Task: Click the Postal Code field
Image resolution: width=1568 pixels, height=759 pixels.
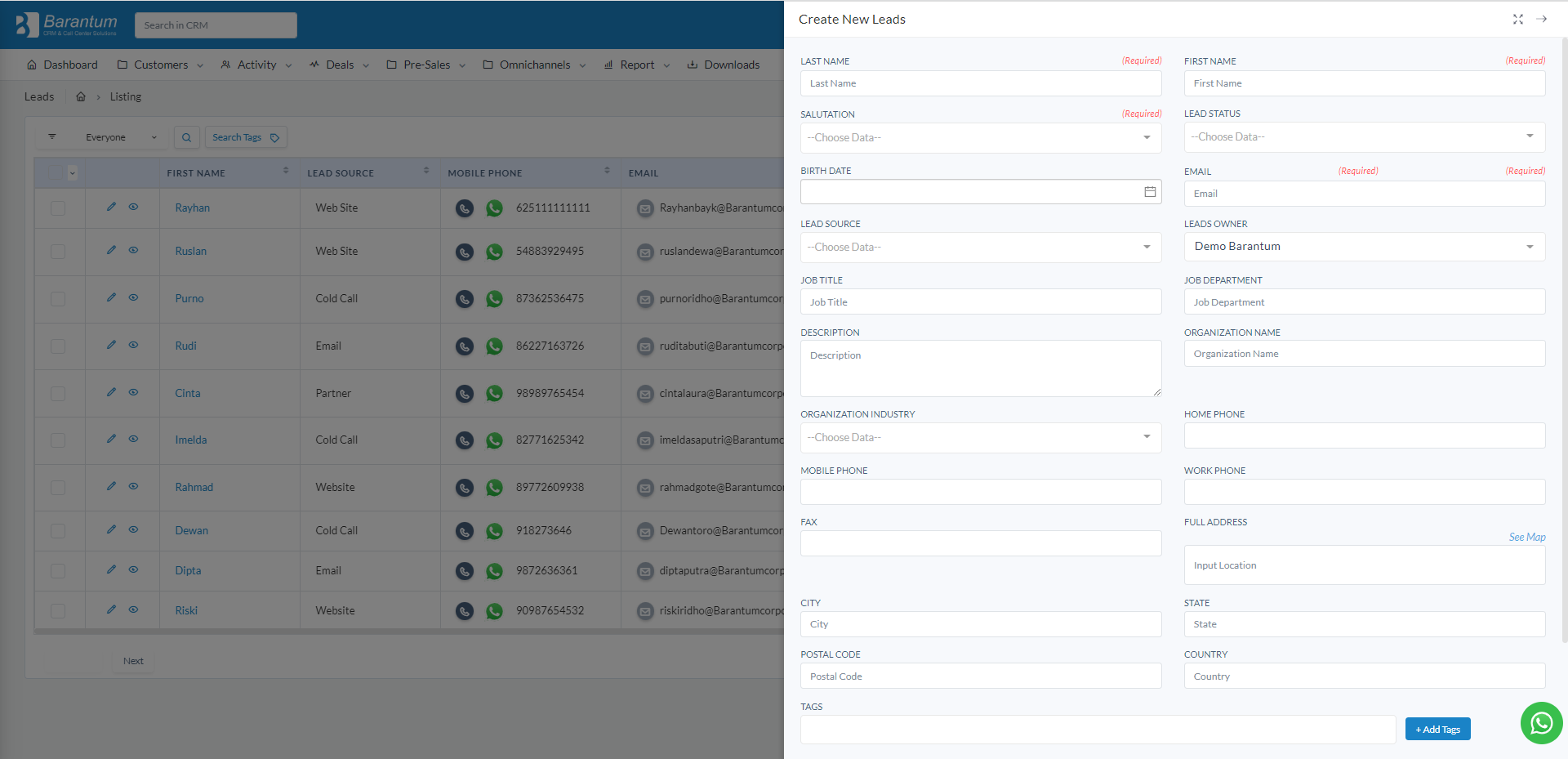Action: [x=981, y=676]
